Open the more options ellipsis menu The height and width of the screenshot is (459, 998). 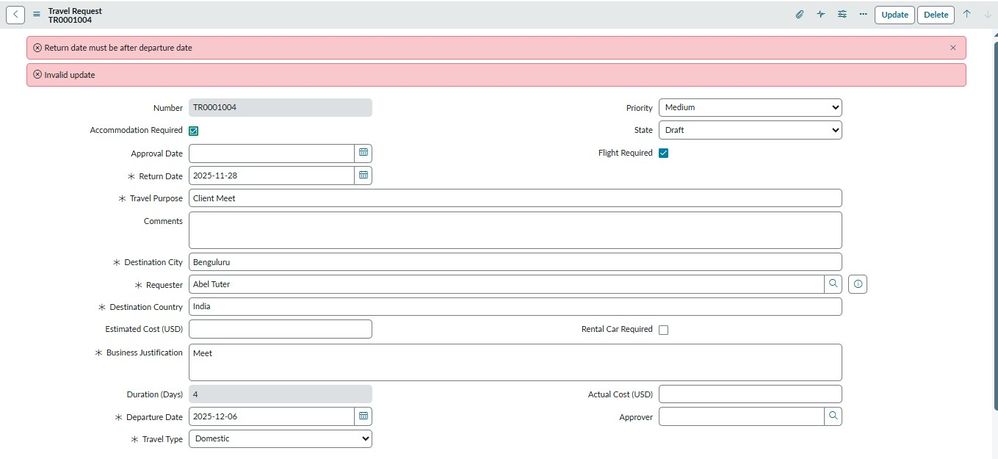[863, 14]
